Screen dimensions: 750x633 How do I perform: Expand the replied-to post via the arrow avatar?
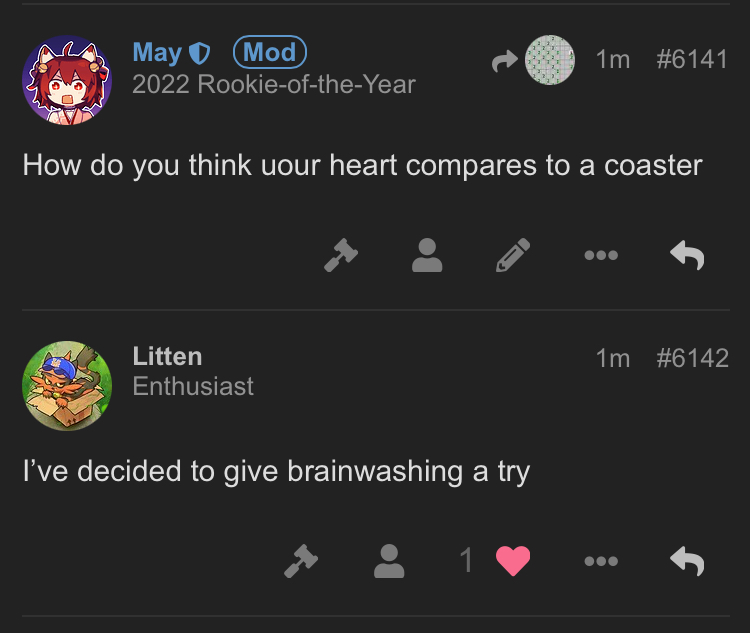tap(535, 60)
